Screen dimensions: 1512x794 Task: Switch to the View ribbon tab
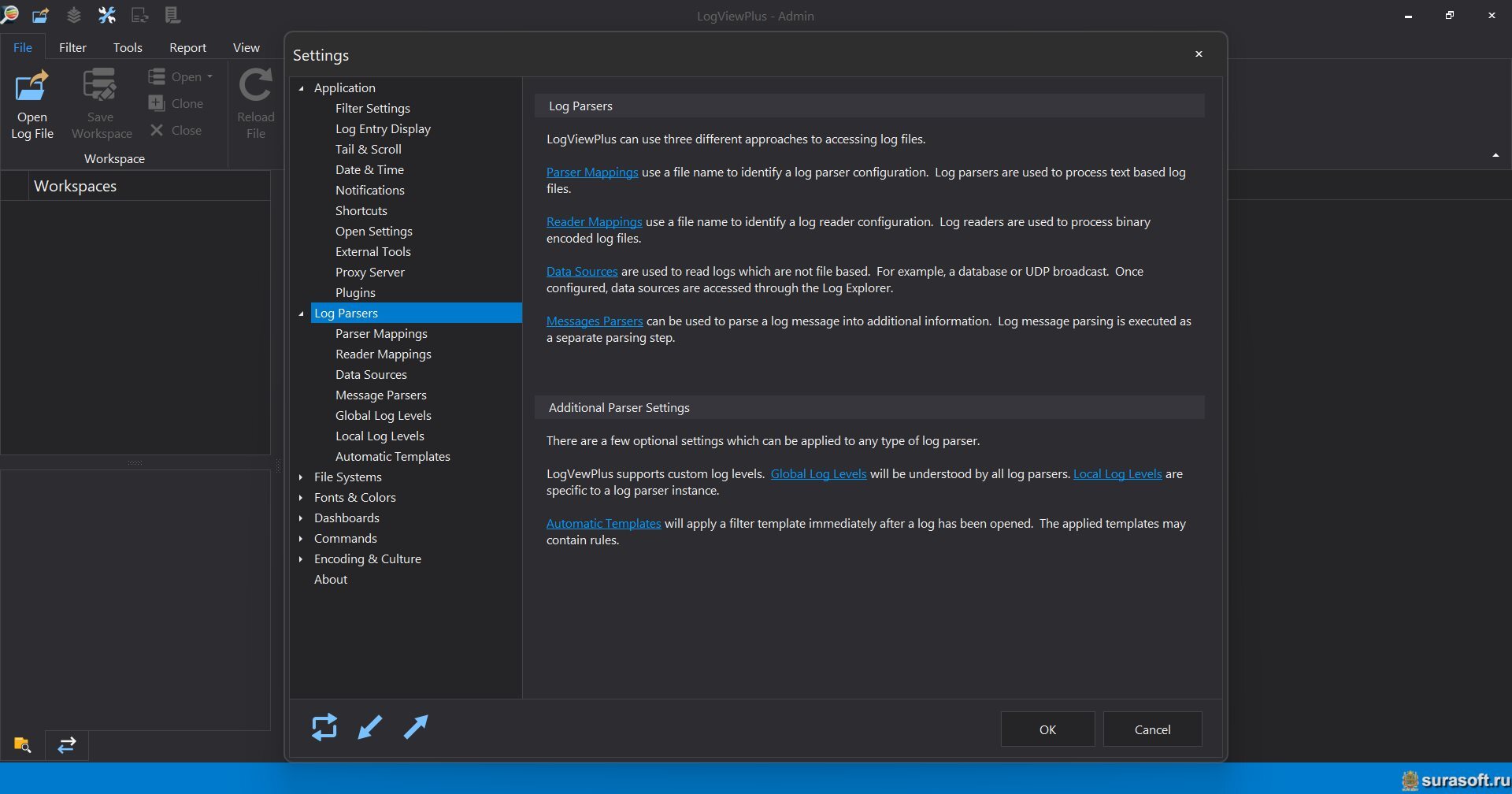(246, 47)
